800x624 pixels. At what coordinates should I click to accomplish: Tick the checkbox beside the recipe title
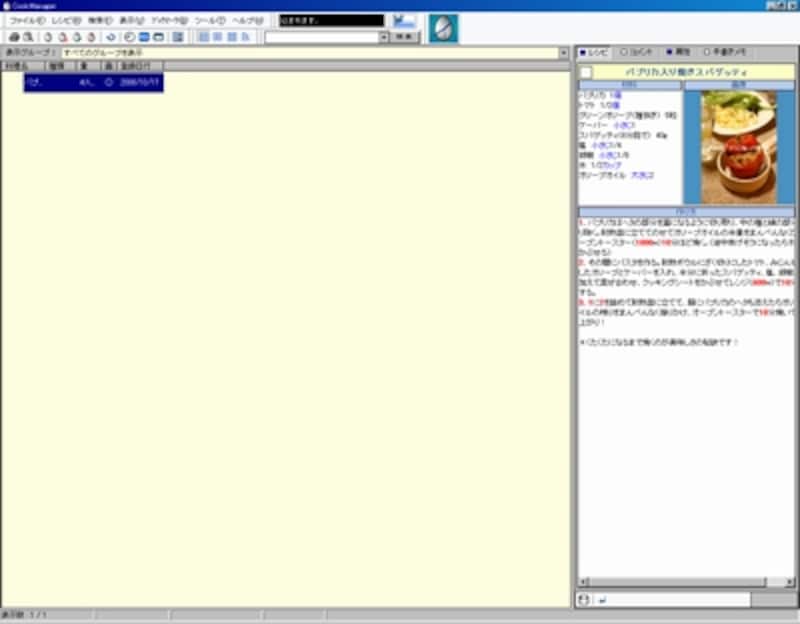click(586, 72)
